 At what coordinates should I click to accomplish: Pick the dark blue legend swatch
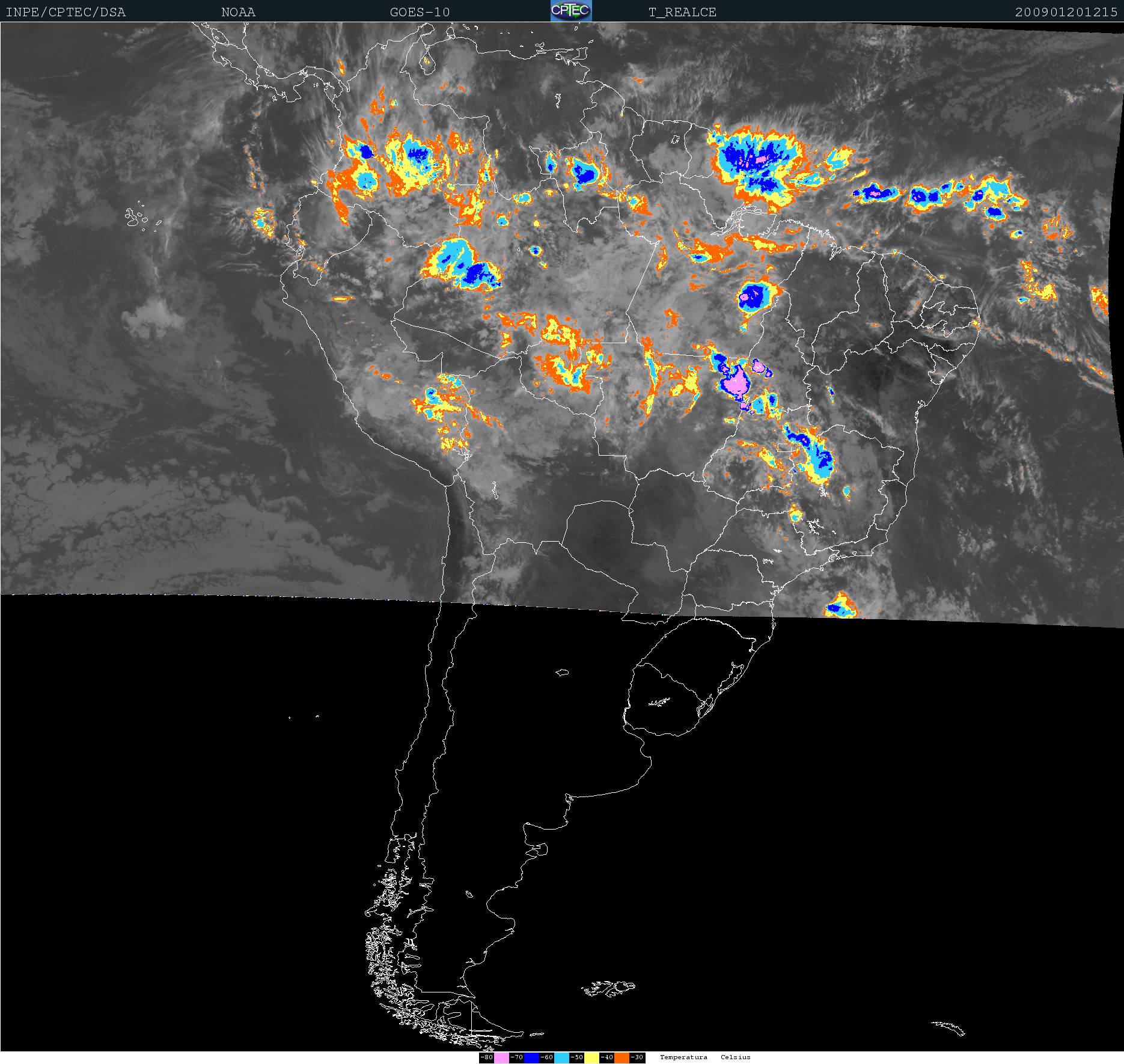531,1057
